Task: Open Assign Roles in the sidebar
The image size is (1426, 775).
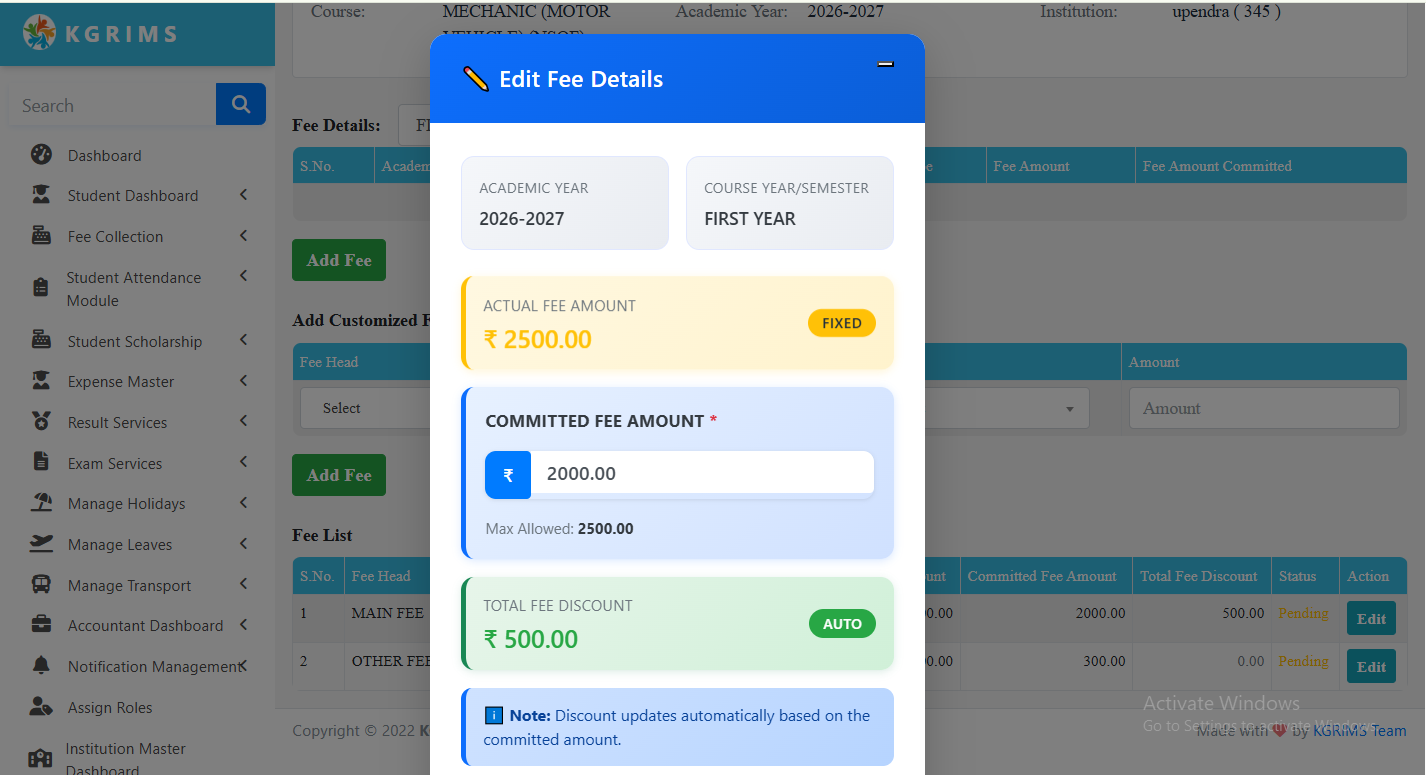Action: 110,707
